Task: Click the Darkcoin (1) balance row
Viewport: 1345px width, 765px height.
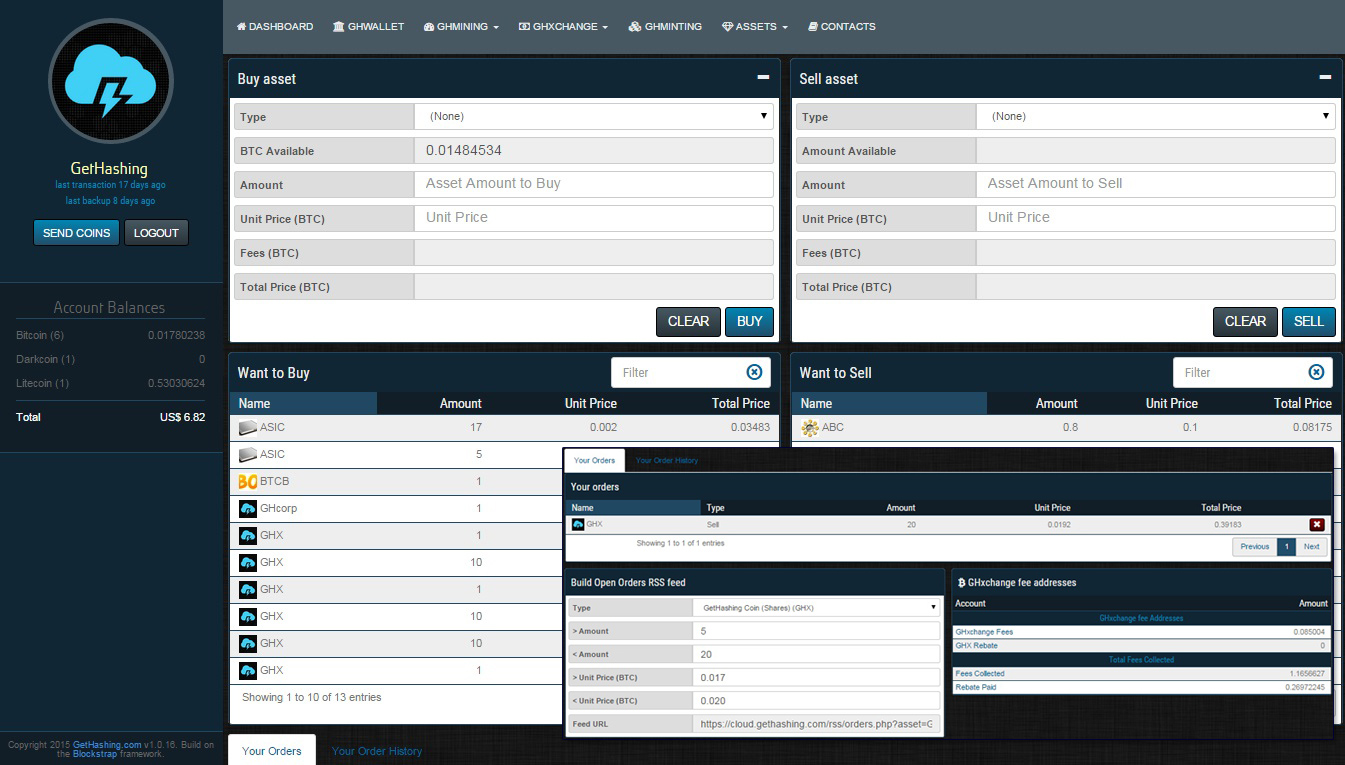Action: pos(110,359)
